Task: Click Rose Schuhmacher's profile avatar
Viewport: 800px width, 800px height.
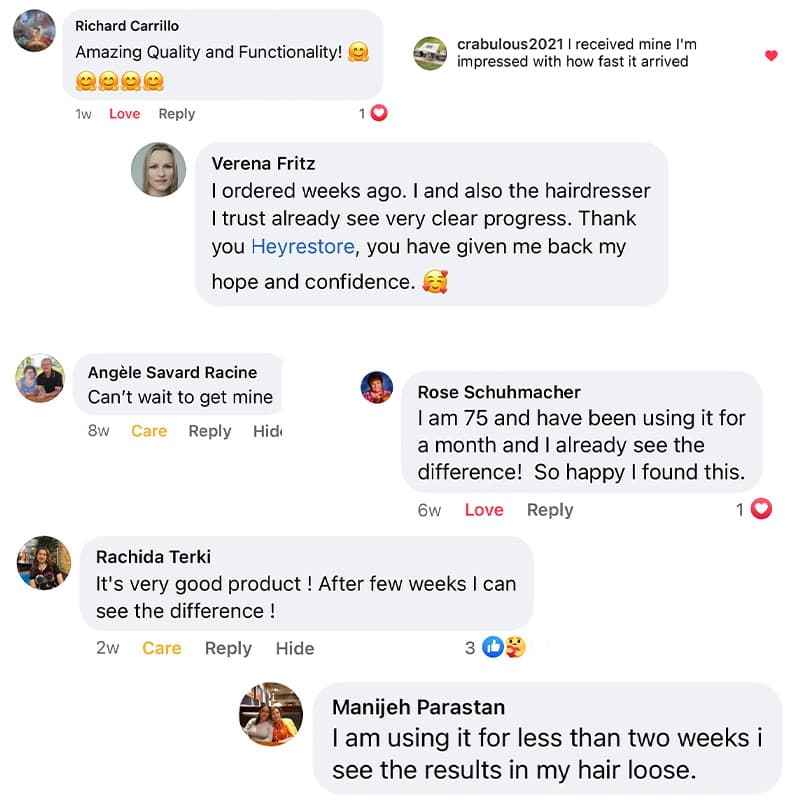Action: tap(377, 387)
